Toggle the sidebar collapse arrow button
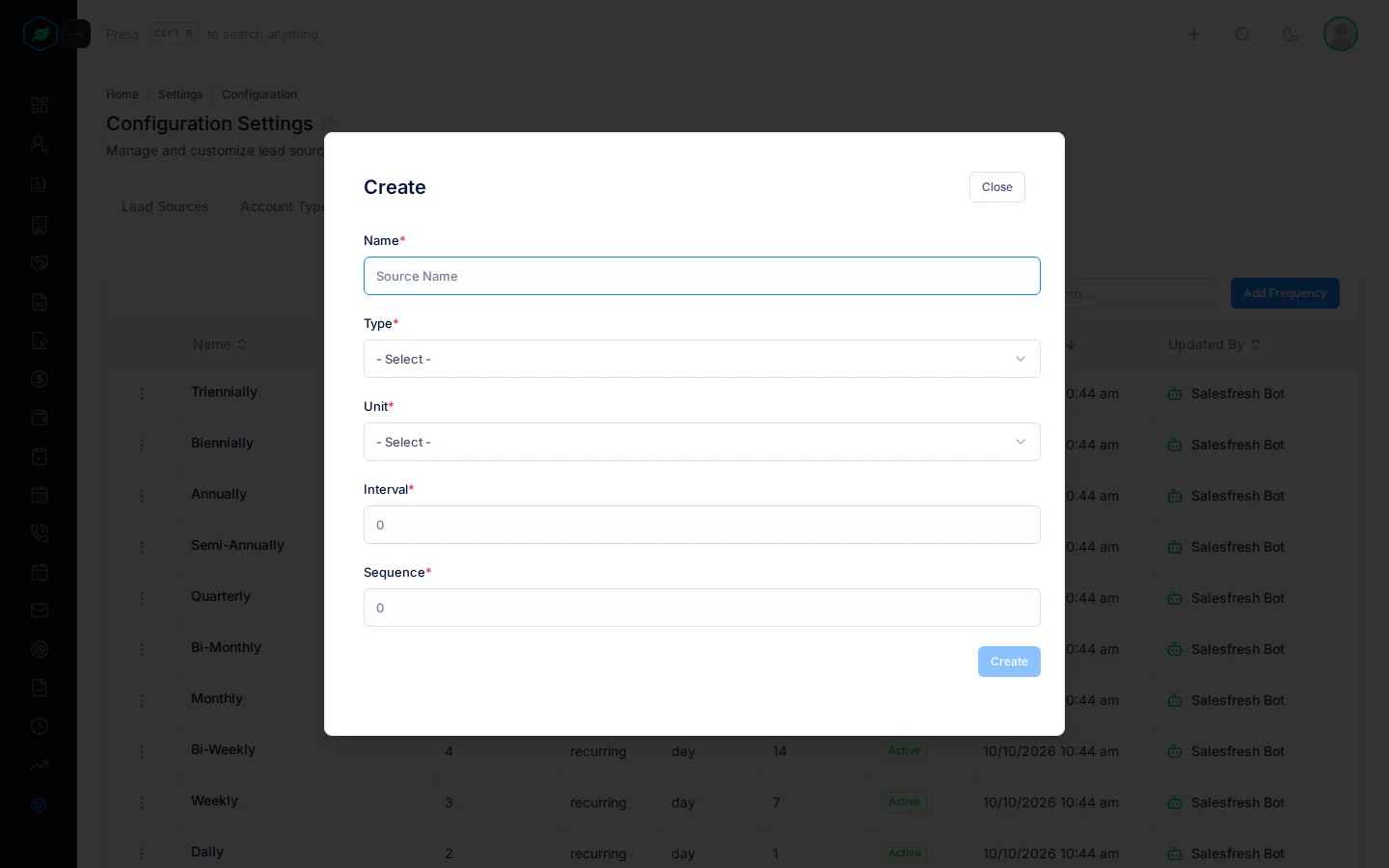 click(x=77, y=34)
